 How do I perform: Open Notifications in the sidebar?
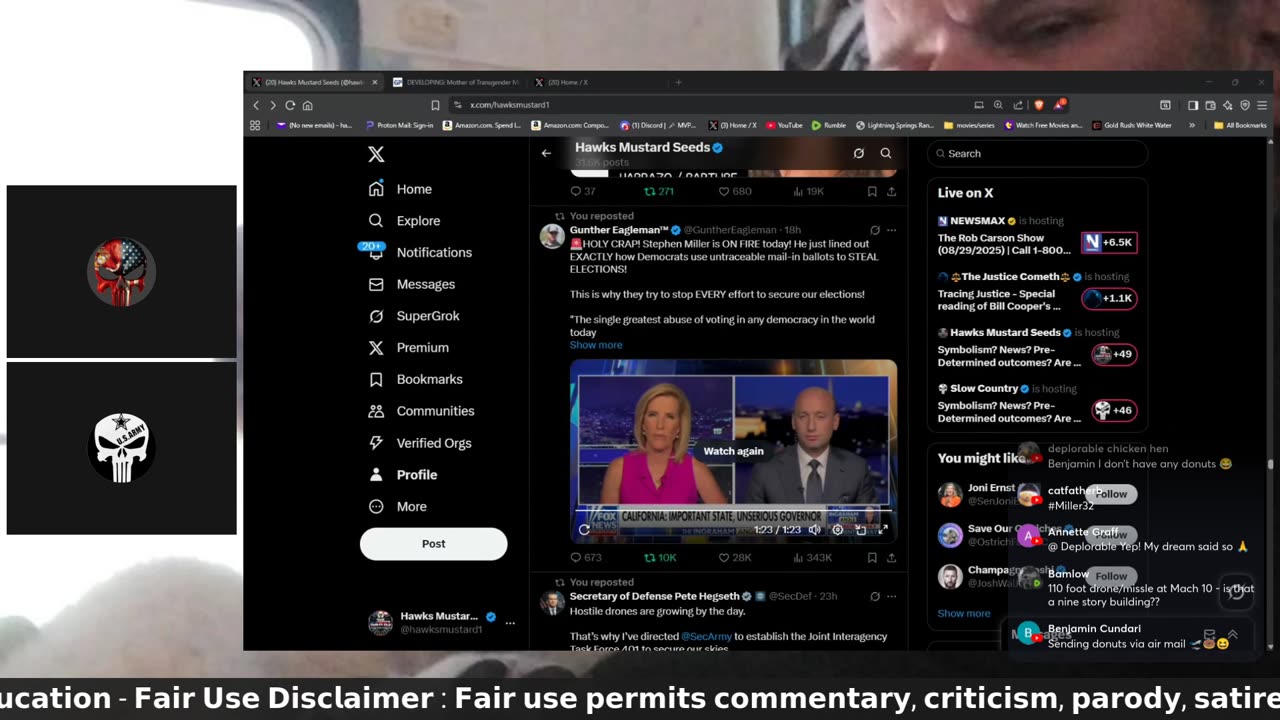(420, 252)
